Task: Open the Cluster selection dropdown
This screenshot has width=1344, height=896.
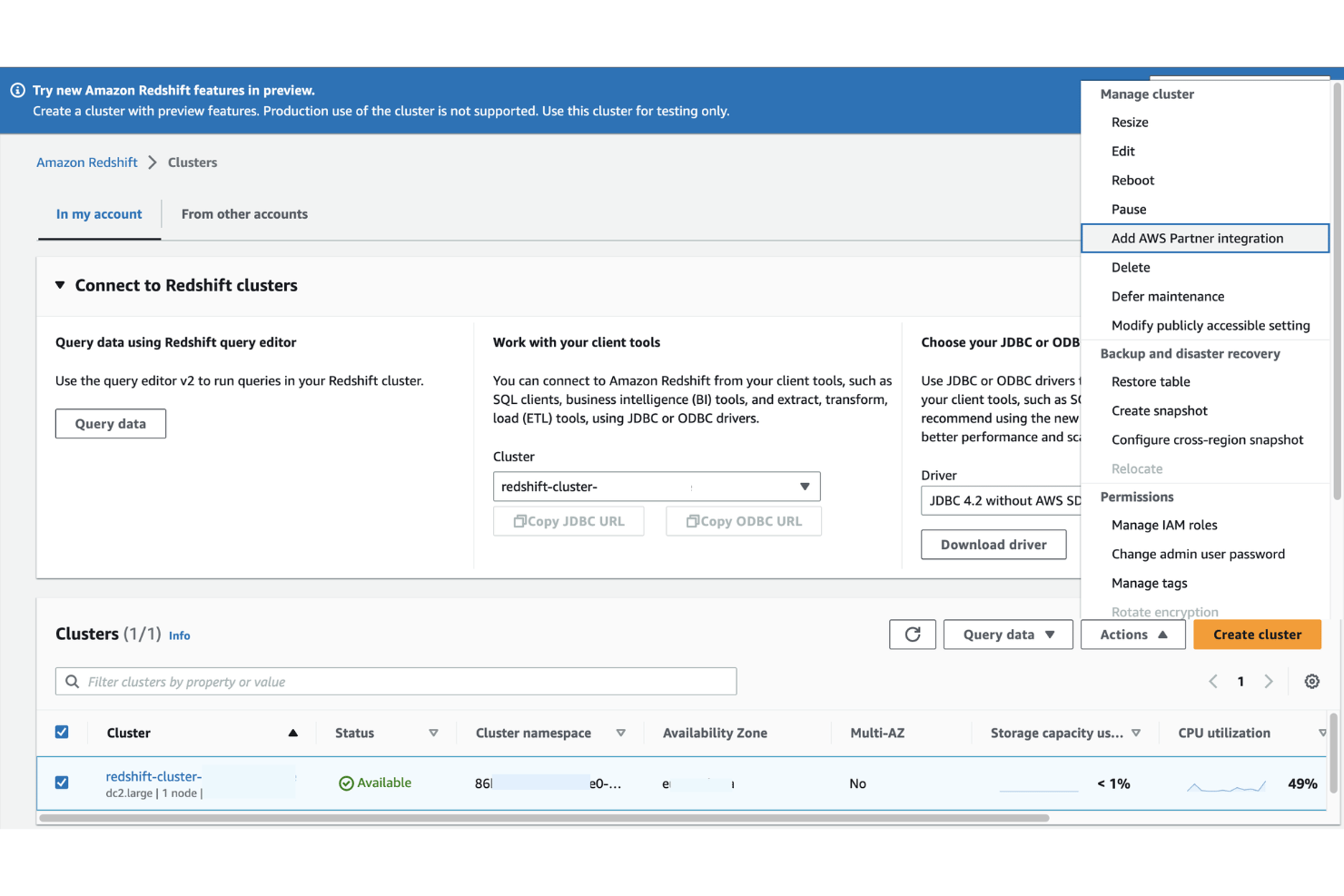Action: pos(657,487)
